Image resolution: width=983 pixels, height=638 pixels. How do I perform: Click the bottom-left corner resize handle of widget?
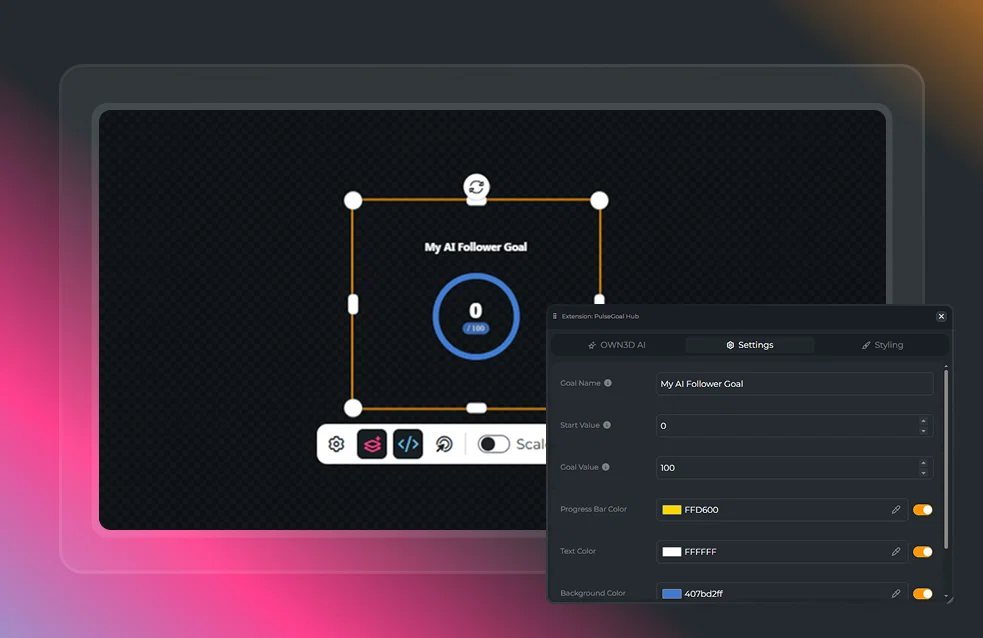(353, 408)
